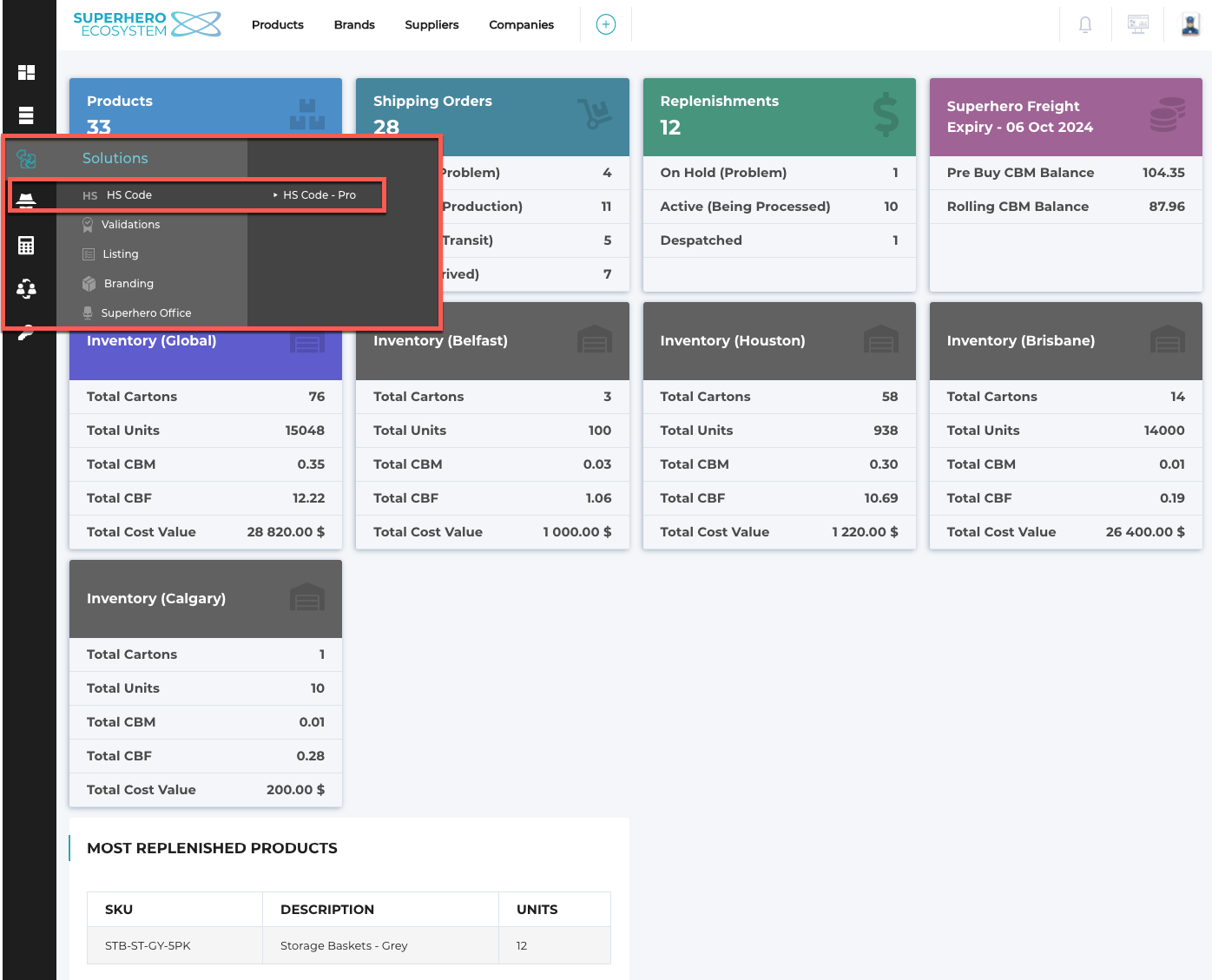
Task: Click the Superhero Office chair icon
Action: (x=88, y=313)
